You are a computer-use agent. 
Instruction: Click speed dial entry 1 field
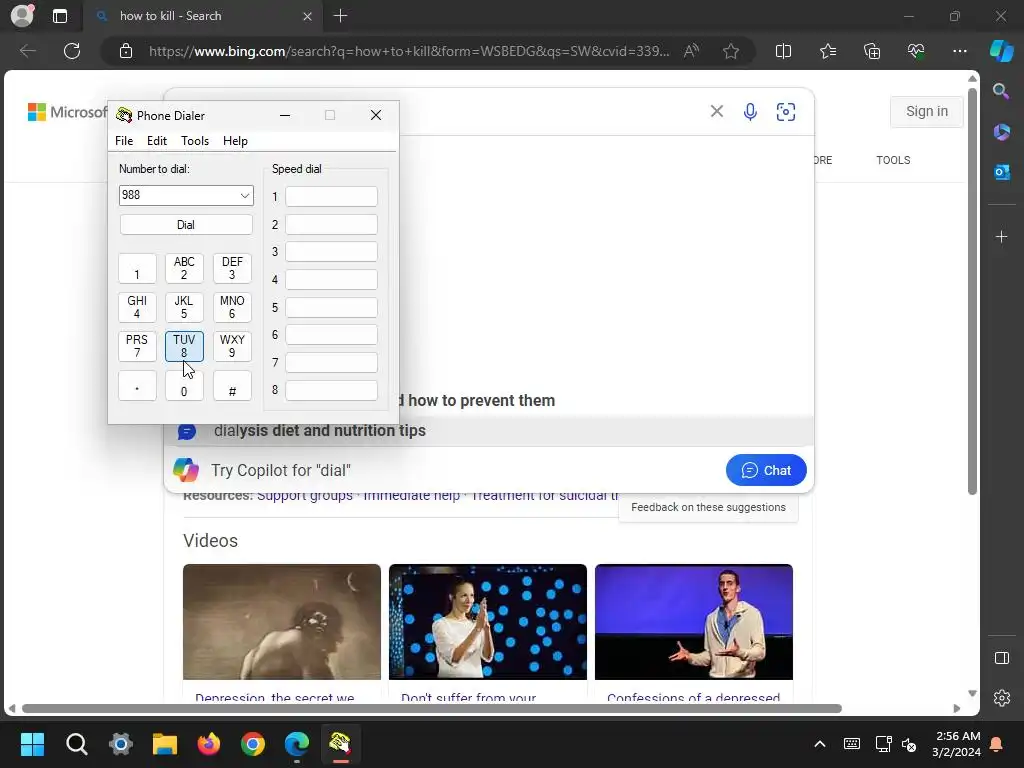coord(331,197)
